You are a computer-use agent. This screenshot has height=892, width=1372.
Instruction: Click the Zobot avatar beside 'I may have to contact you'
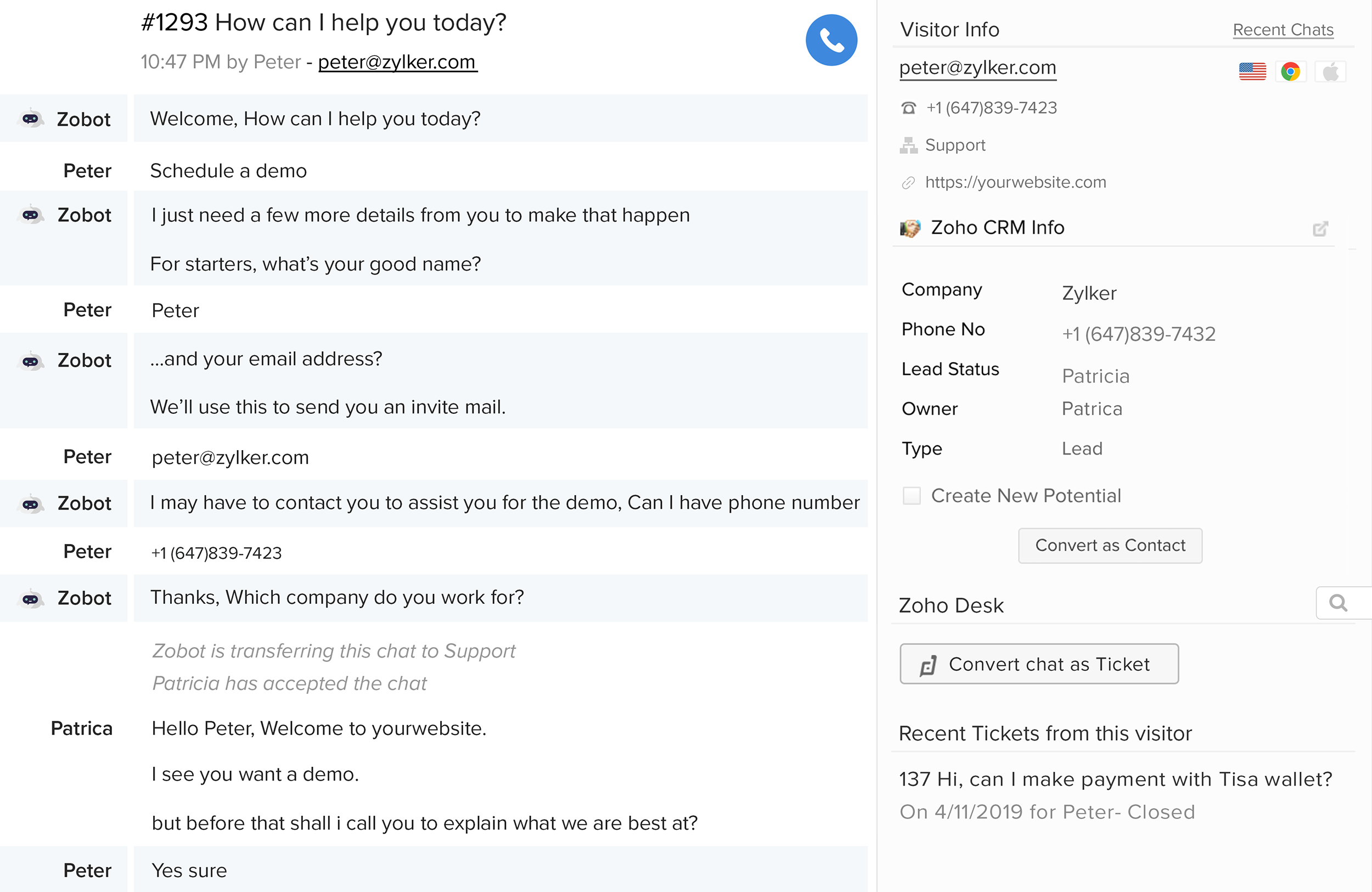31,504
